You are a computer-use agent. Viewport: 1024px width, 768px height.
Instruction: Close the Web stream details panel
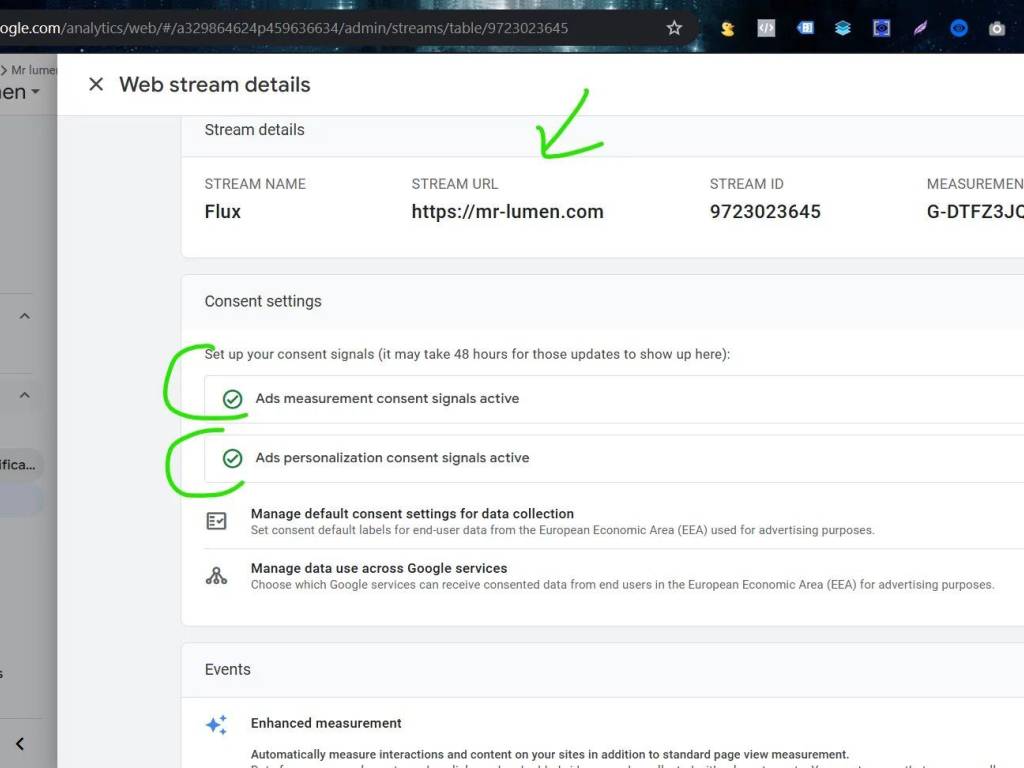click(x=96, y=84)
